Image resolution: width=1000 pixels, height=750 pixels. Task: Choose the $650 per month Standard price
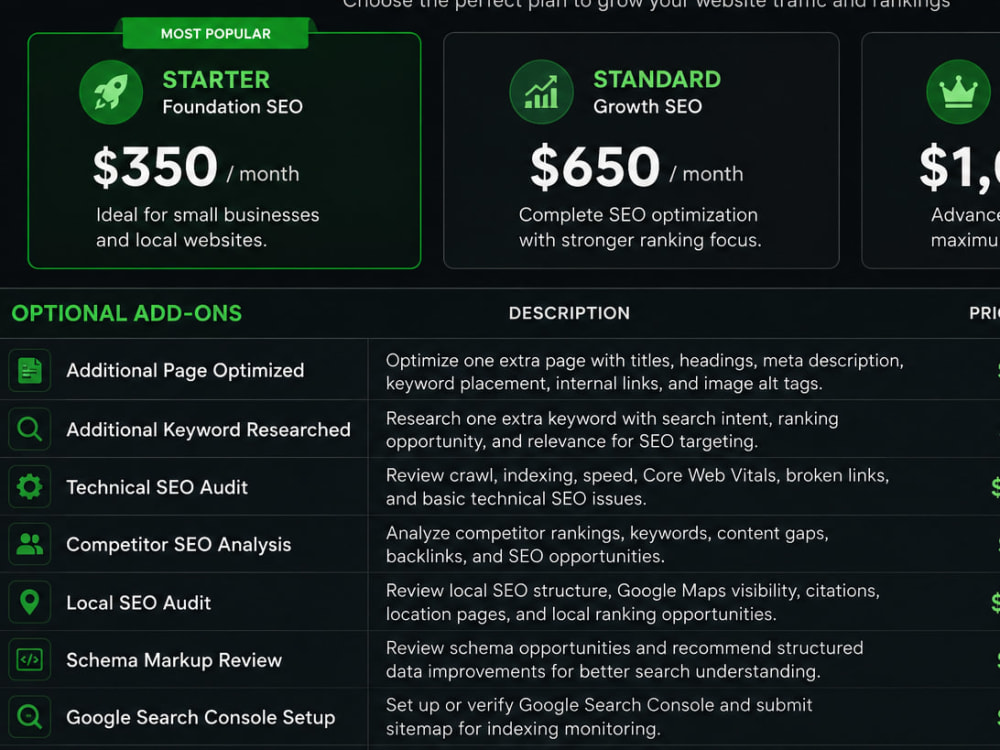tap(636, 167)
